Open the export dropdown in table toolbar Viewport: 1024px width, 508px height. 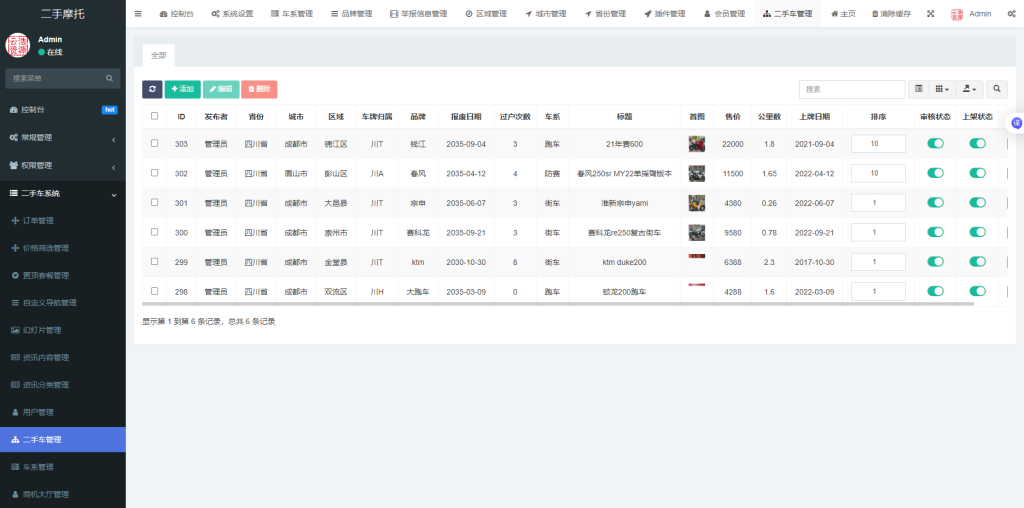tap(970, 89)
